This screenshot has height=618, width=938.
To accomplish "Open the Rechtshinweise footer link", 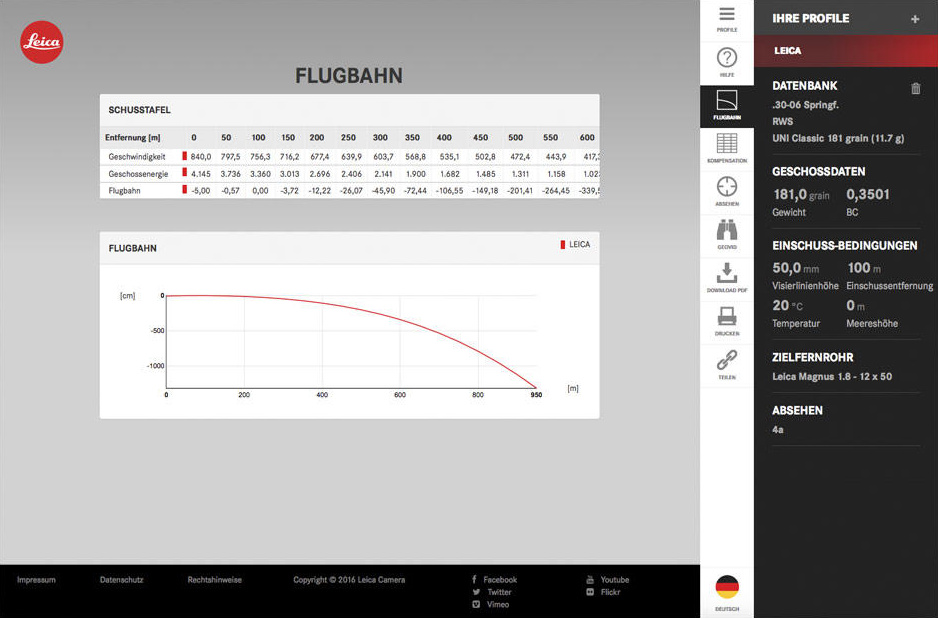I will point(215,580).
